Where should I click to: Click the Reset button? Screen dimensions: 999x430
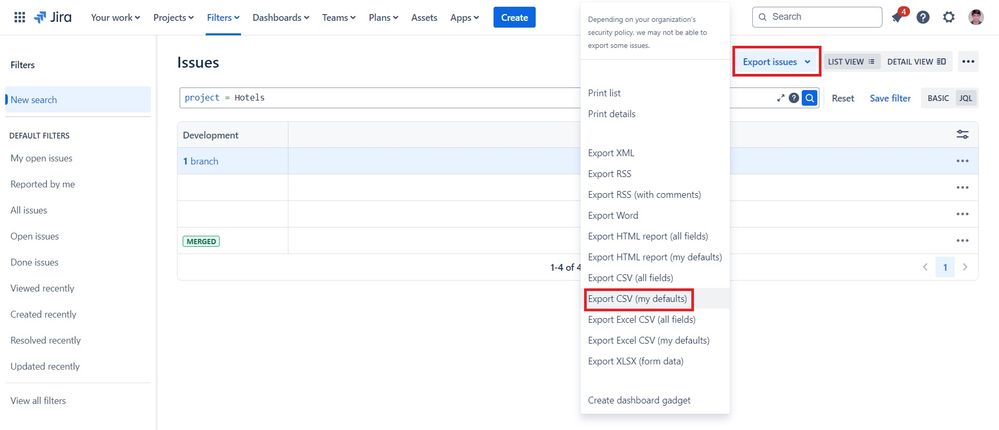pyautogui.click(x=843, y=98)
